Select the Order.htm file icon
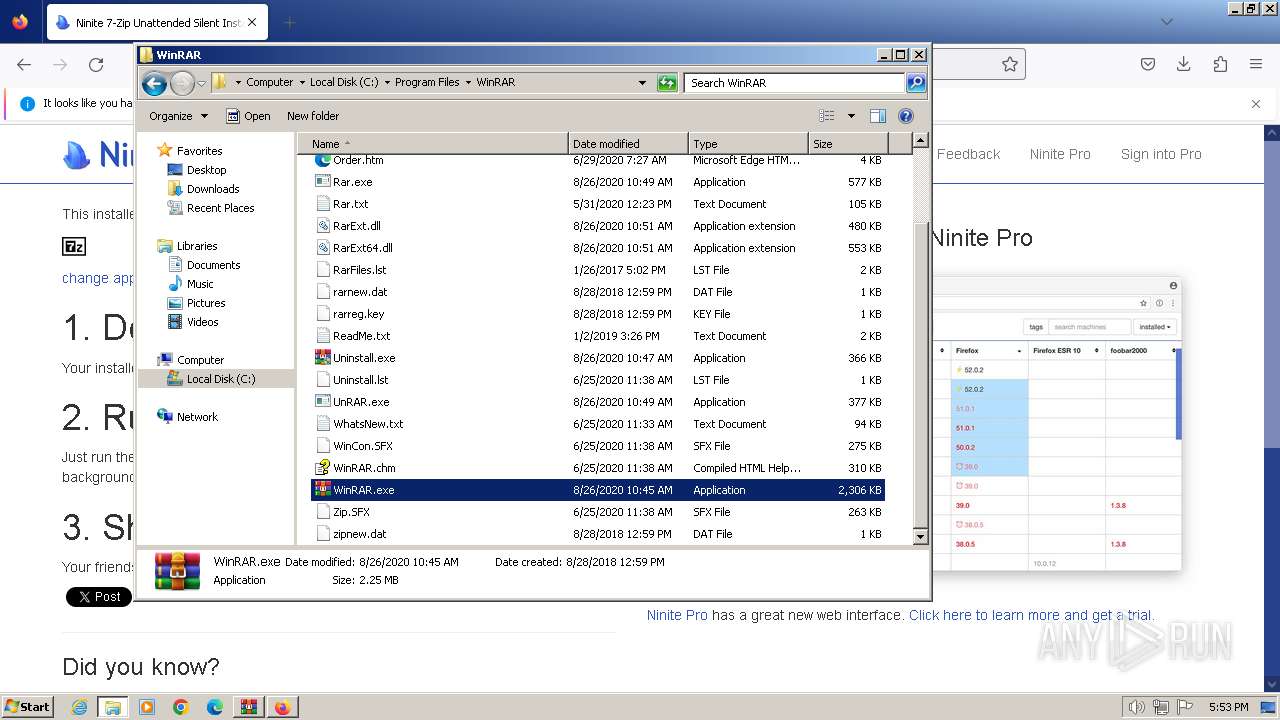The height and width of the screenshot is (720, 1280). tap(322, 160)
